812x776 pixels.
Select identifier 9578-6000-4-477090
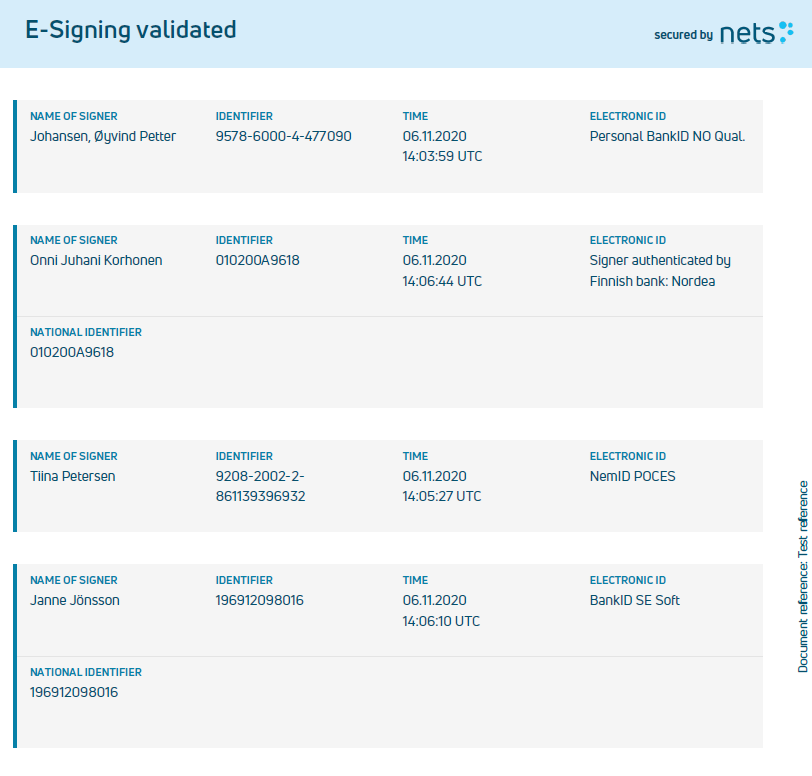click(x=284, y=136)
